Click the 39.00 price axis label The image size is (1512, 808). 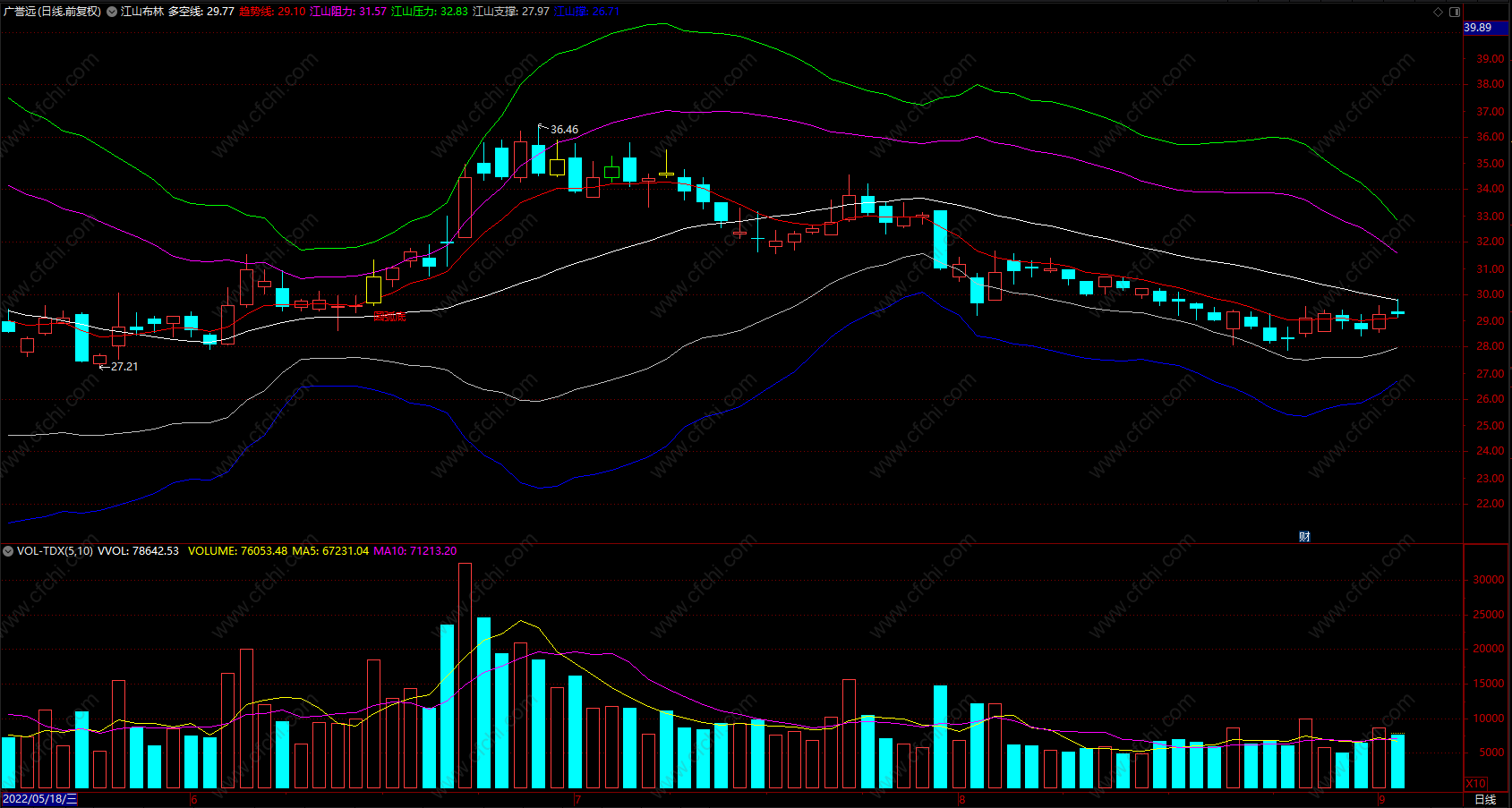[1491, 59]
